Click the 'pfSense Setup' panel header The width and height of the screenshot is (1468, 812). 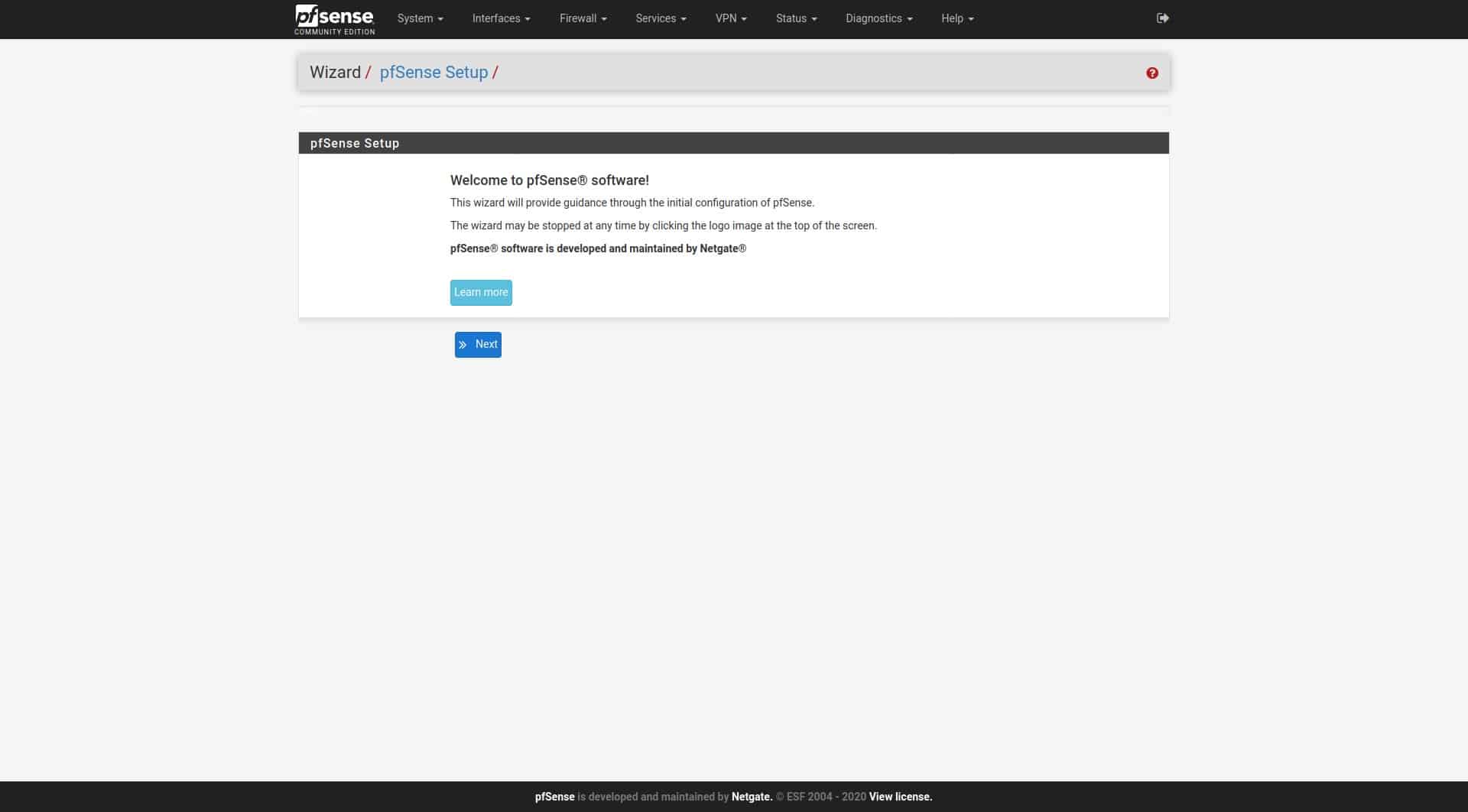734,143
